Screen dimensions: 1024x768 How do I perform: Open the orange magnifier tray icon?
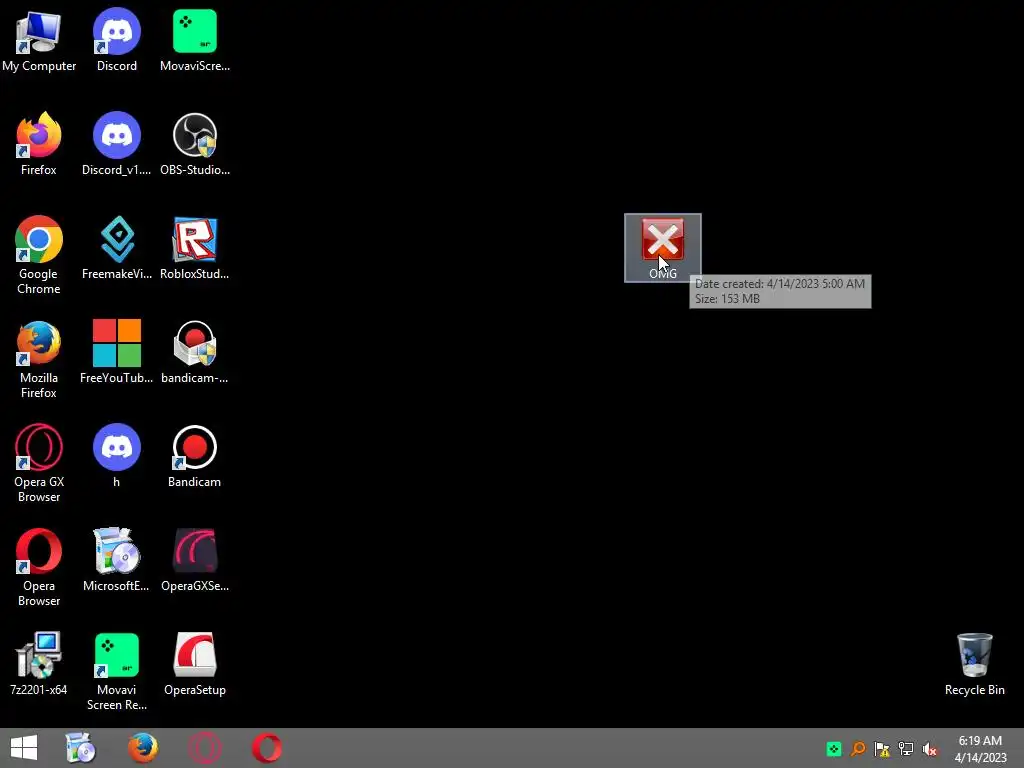pyautogui.click(x=858, y=749)
